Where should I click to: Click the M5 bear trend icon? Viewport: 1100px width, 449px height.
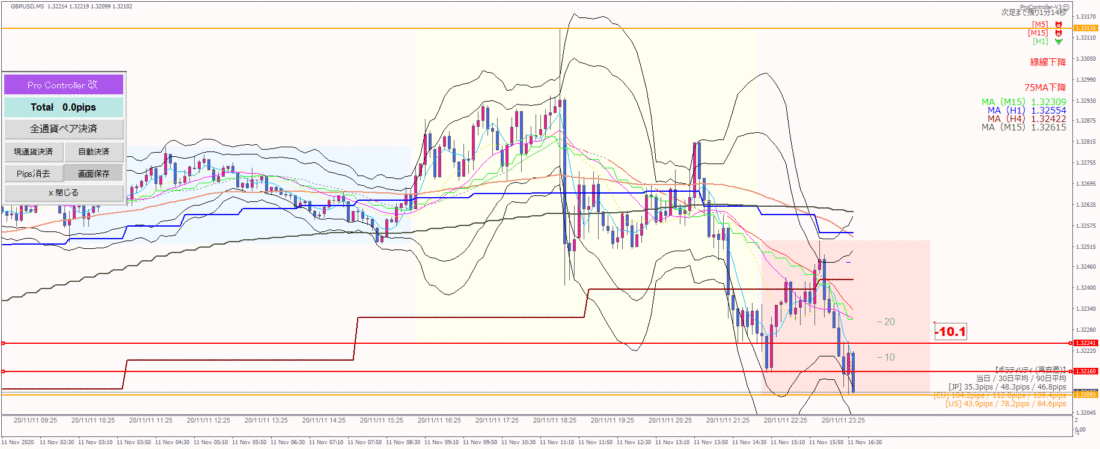click(1059, 25)
